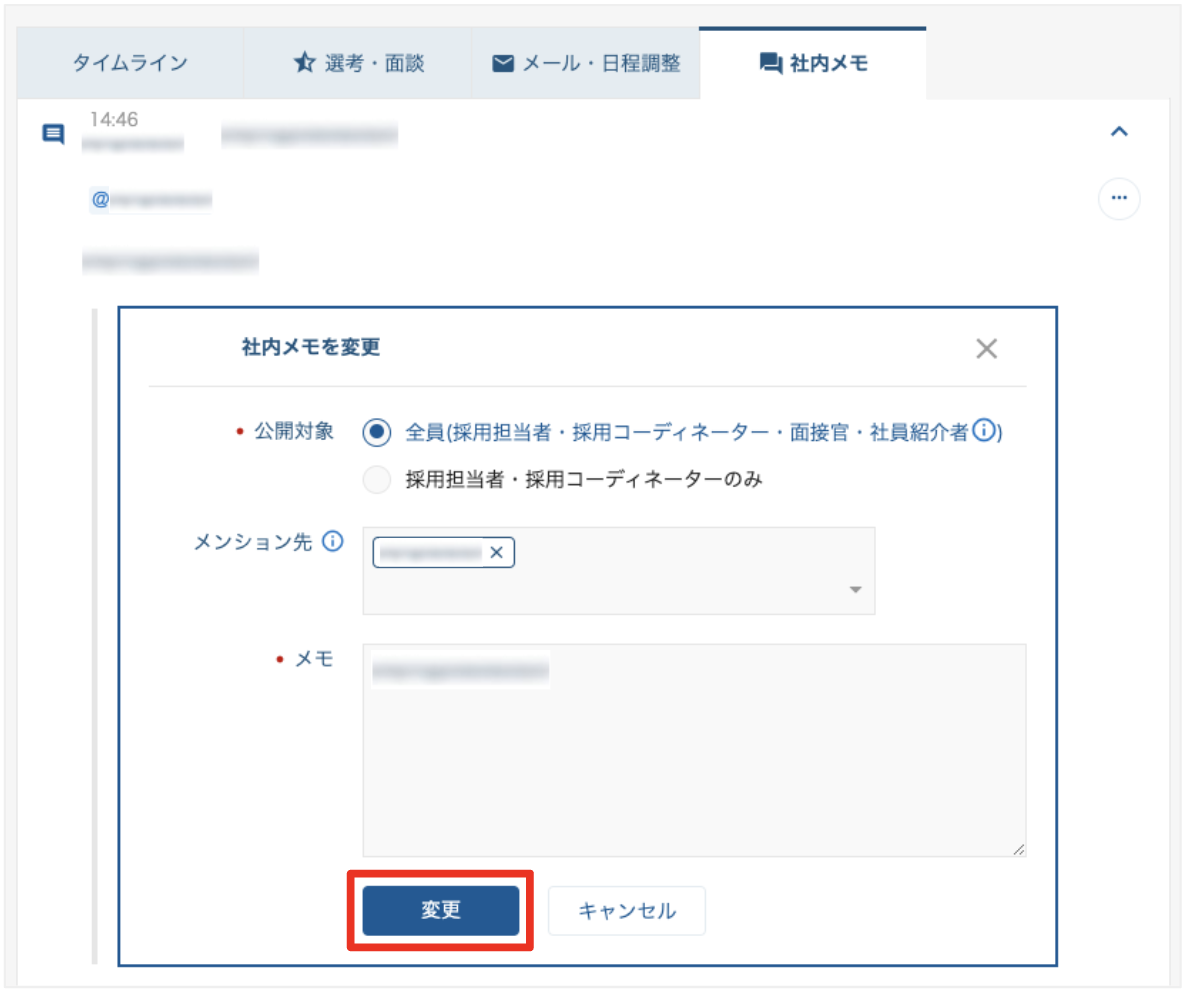Close the 社内メモを変更 dialog with X

(x=986, y=349)
